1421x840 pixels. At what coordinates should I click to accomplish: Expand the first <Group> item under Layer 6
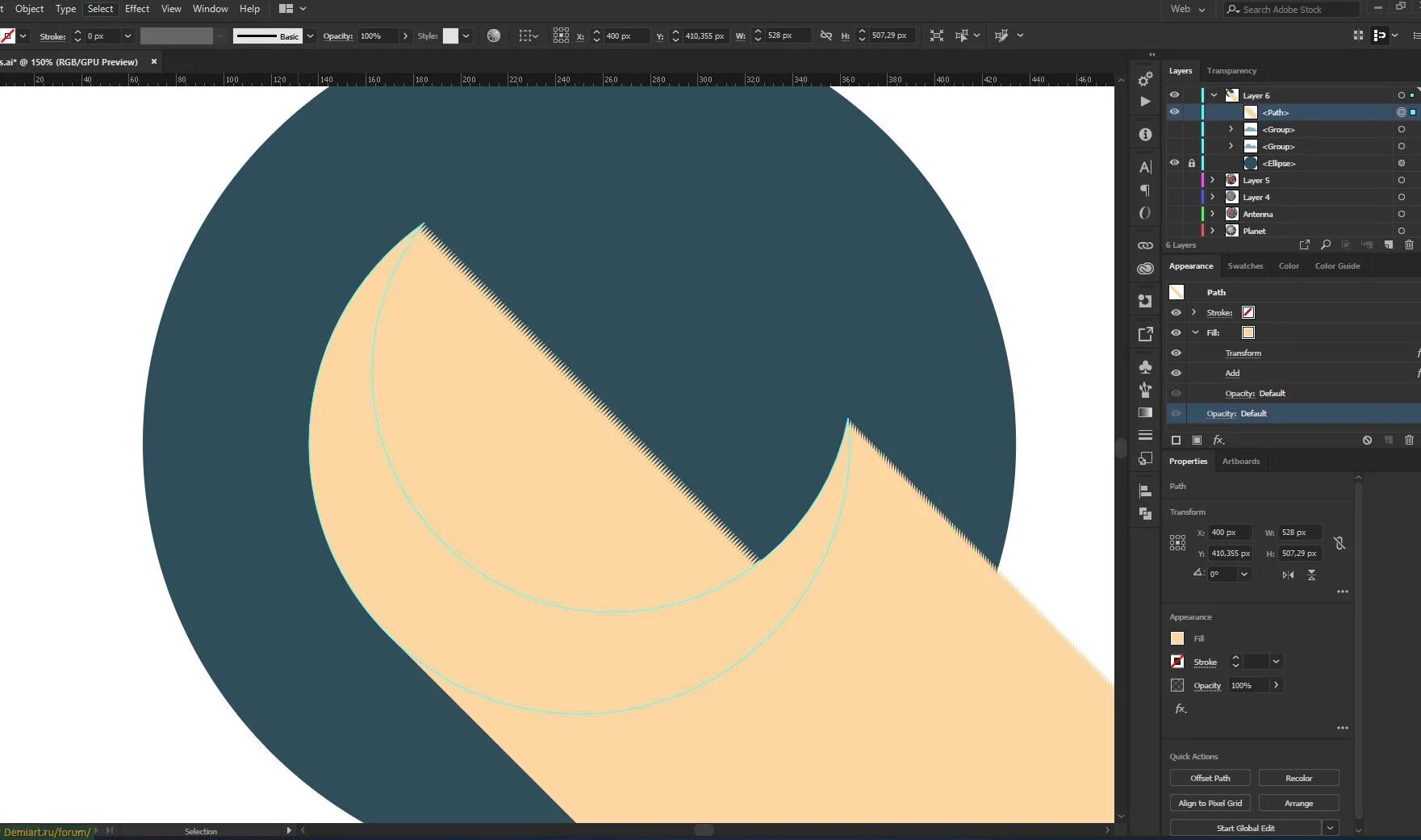1231,129
